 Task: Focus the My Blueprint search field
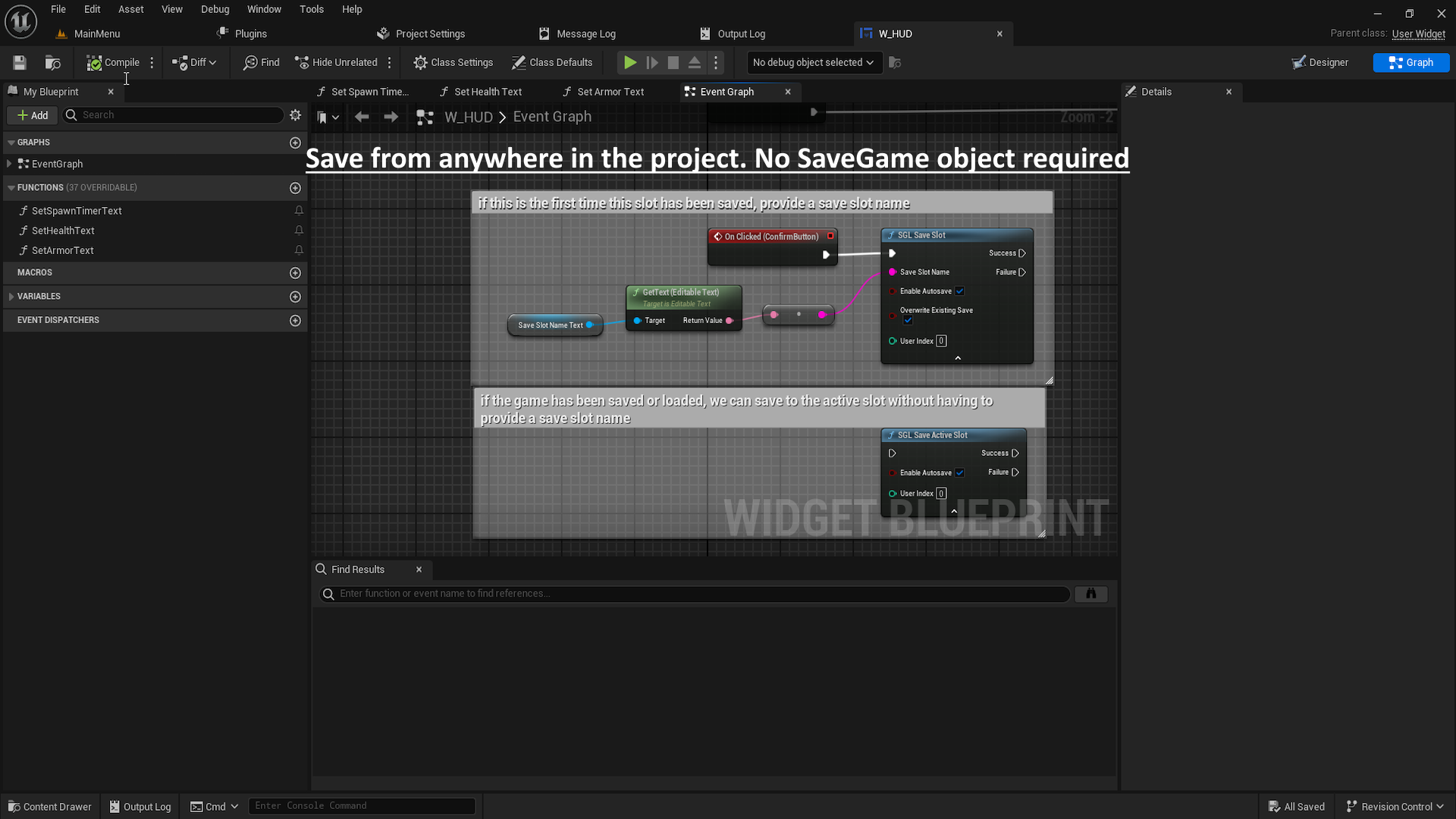[173, 115]
